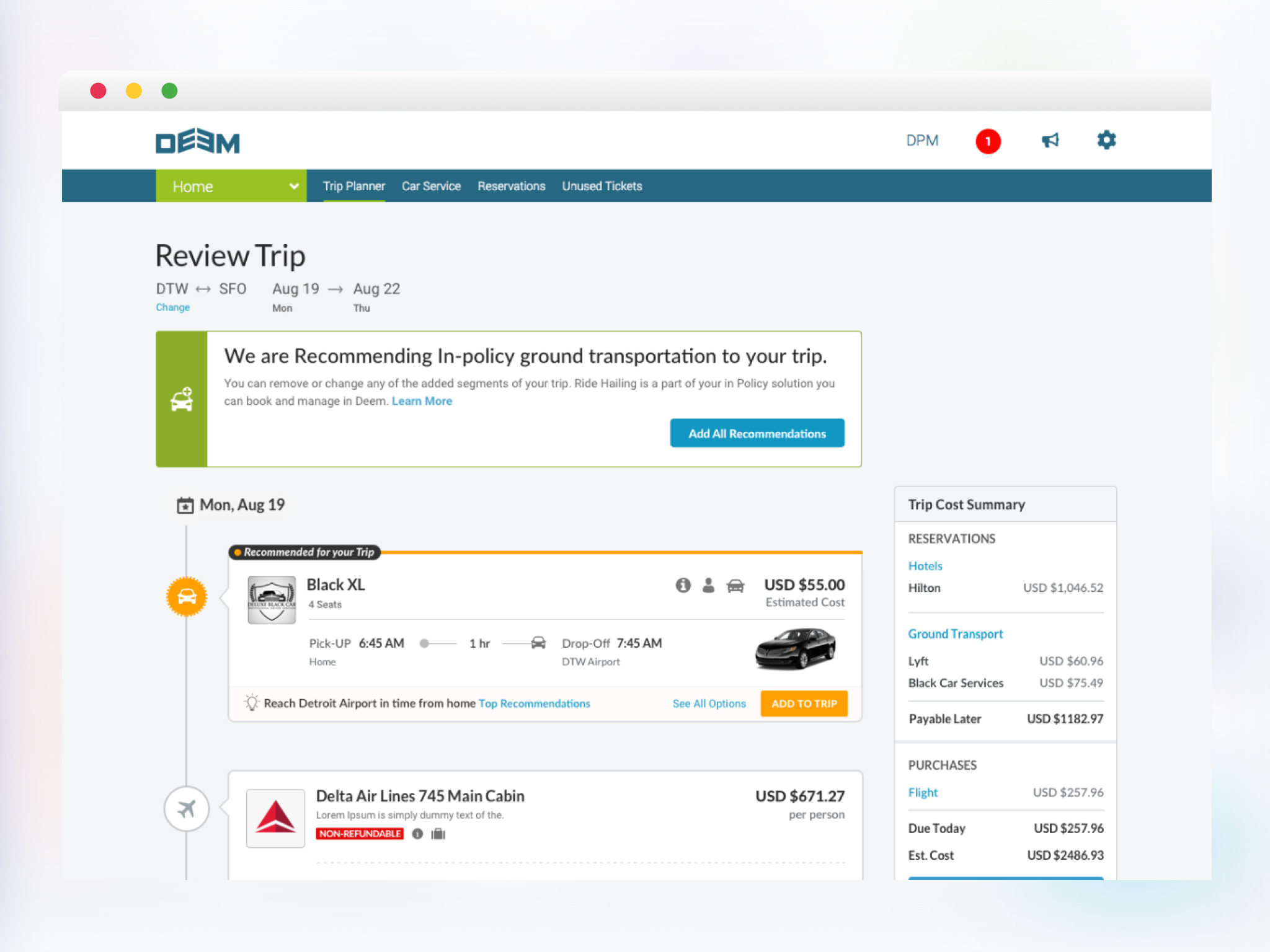
Task: Open the red notification badge showing 1
Action: [x=988, y=141]
